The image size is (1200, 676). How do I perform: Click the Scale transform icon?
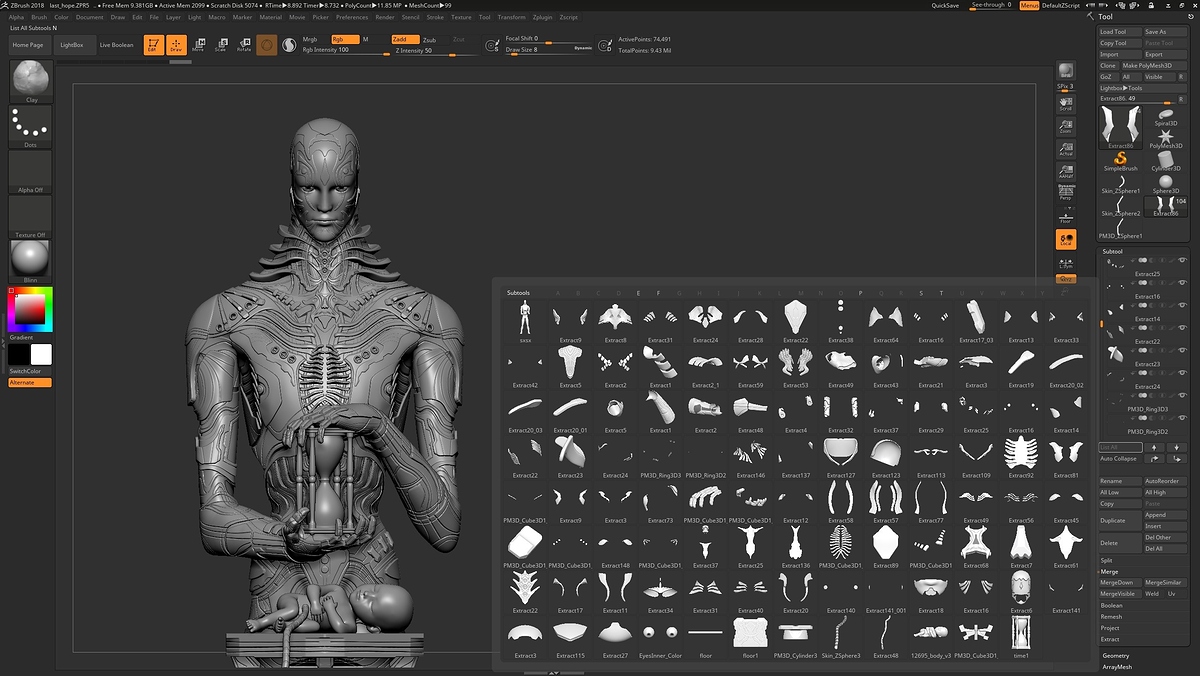point(220,45)
